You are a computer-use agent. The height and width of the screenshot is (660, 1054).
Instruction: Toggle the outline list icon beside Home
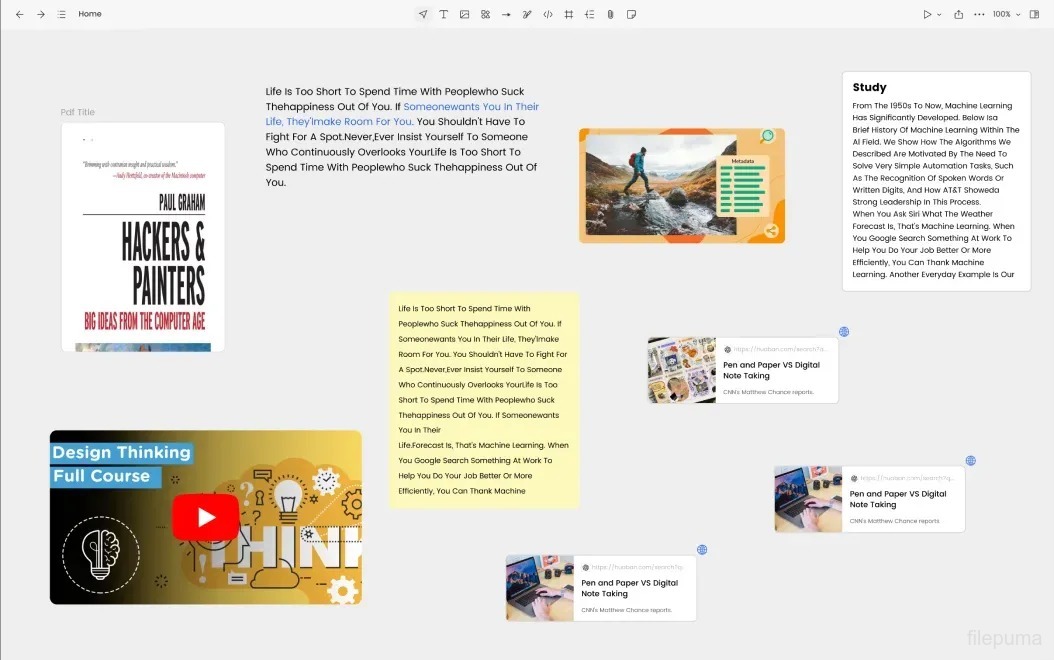[x=62, y=14]
